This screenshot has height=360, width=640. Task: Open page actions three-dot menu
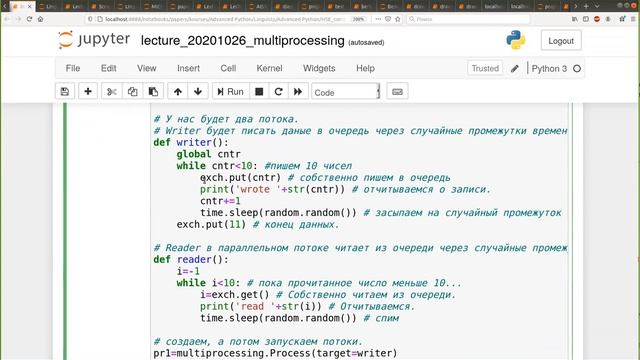point(378,19)
